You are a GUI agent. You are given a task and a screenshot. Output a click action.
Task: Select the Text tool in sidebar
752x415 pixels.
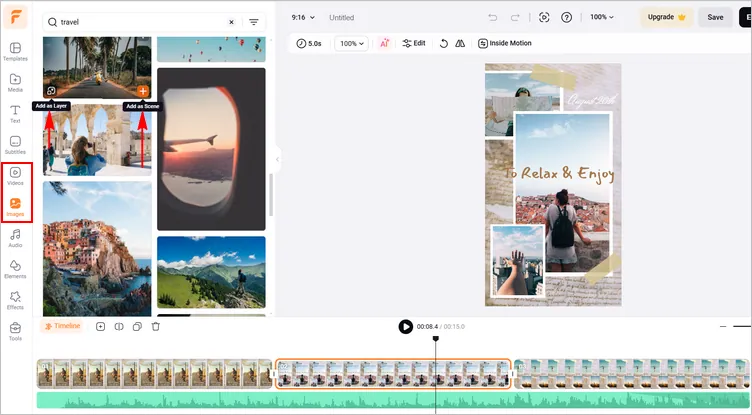click(x=15, y=114)
